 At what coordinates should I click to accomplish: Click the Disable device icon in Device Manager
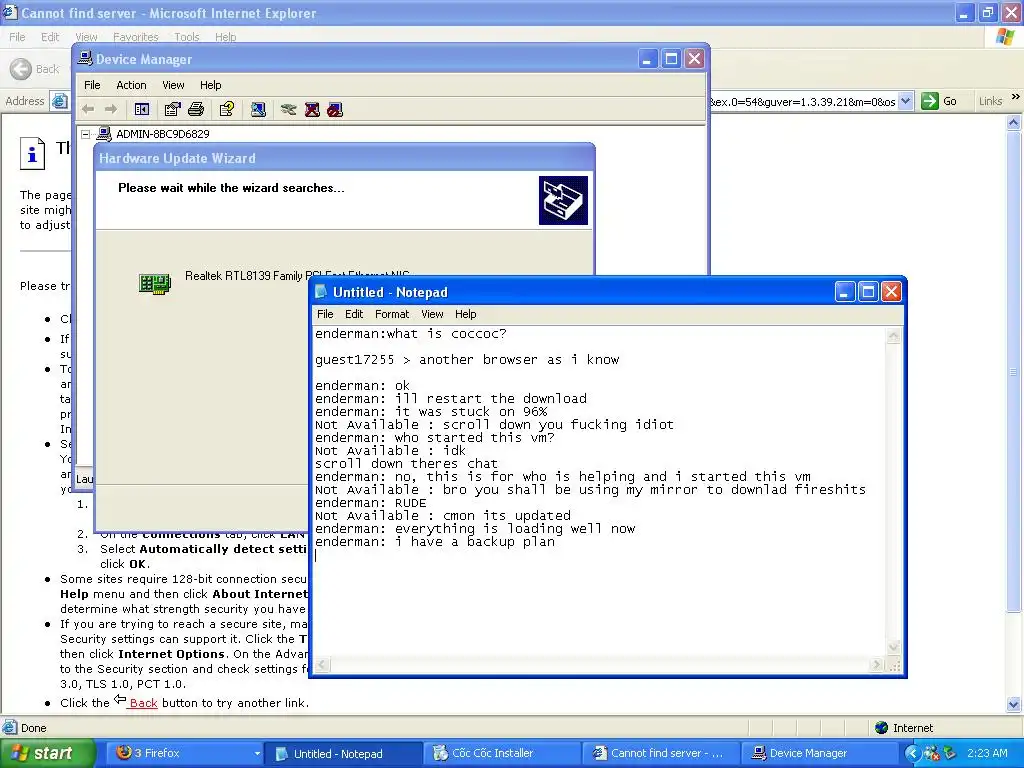point(335,110)
